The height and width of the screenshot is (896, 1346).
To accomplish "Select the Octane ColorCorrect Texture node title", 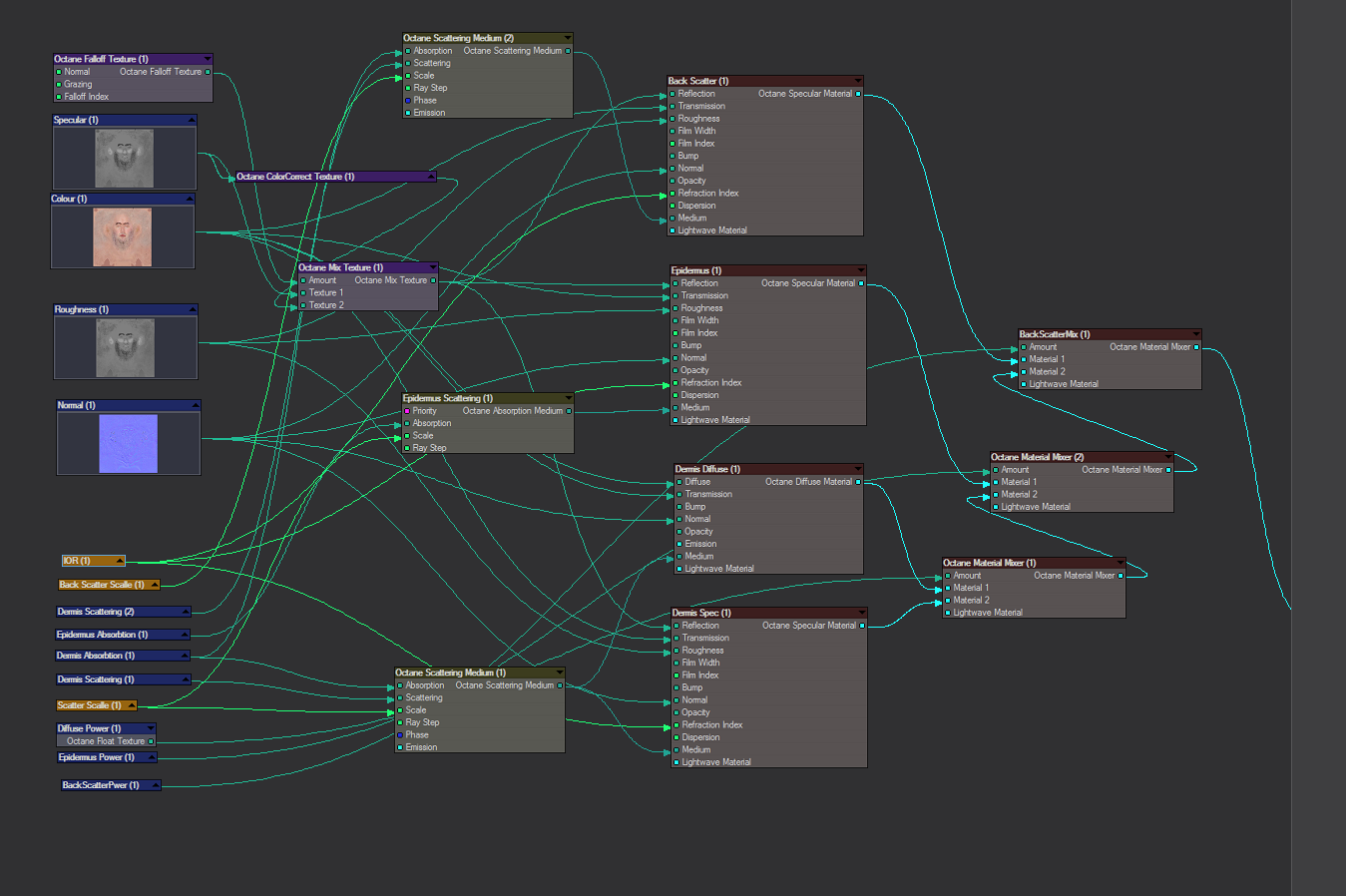I will coord(295,177).
